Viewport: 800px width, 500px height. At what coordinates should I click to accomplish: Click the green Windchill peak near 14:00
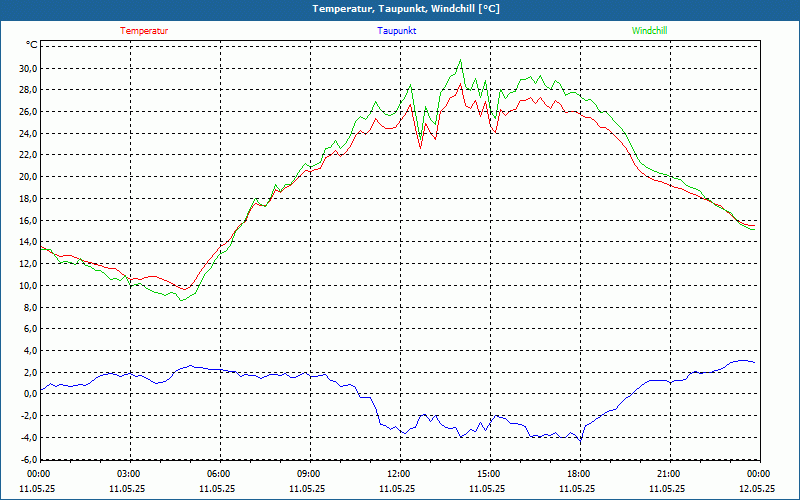[x=461, y=60]
